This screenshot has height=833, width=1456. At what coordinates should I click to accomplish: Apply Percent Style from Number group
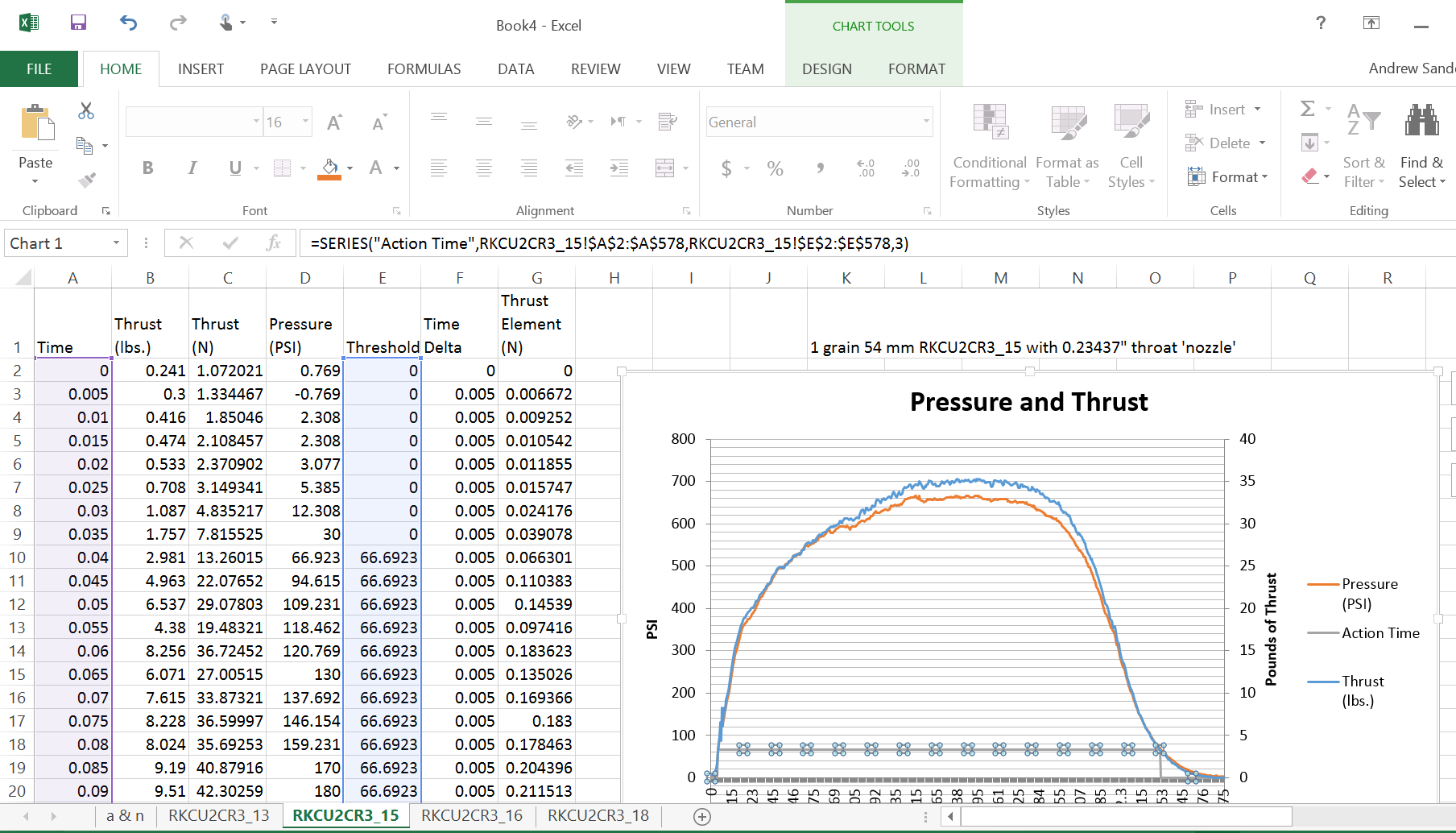(x=775, y=168)
